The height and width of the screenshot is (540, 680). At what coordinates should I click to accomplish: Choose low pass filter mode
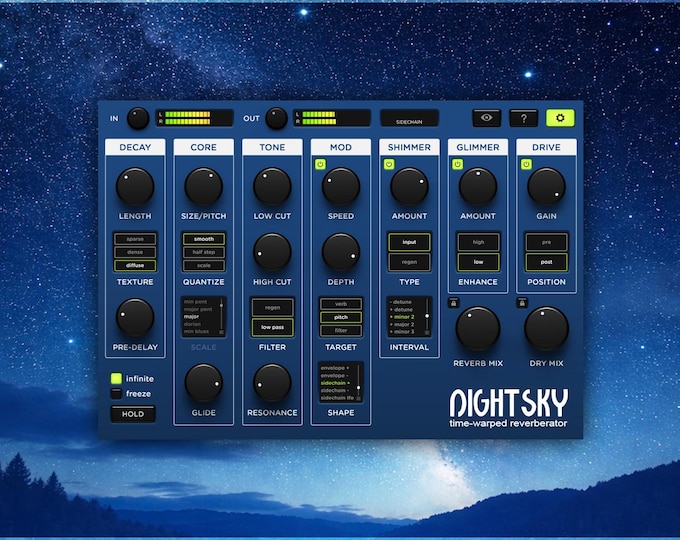point(272,327)
